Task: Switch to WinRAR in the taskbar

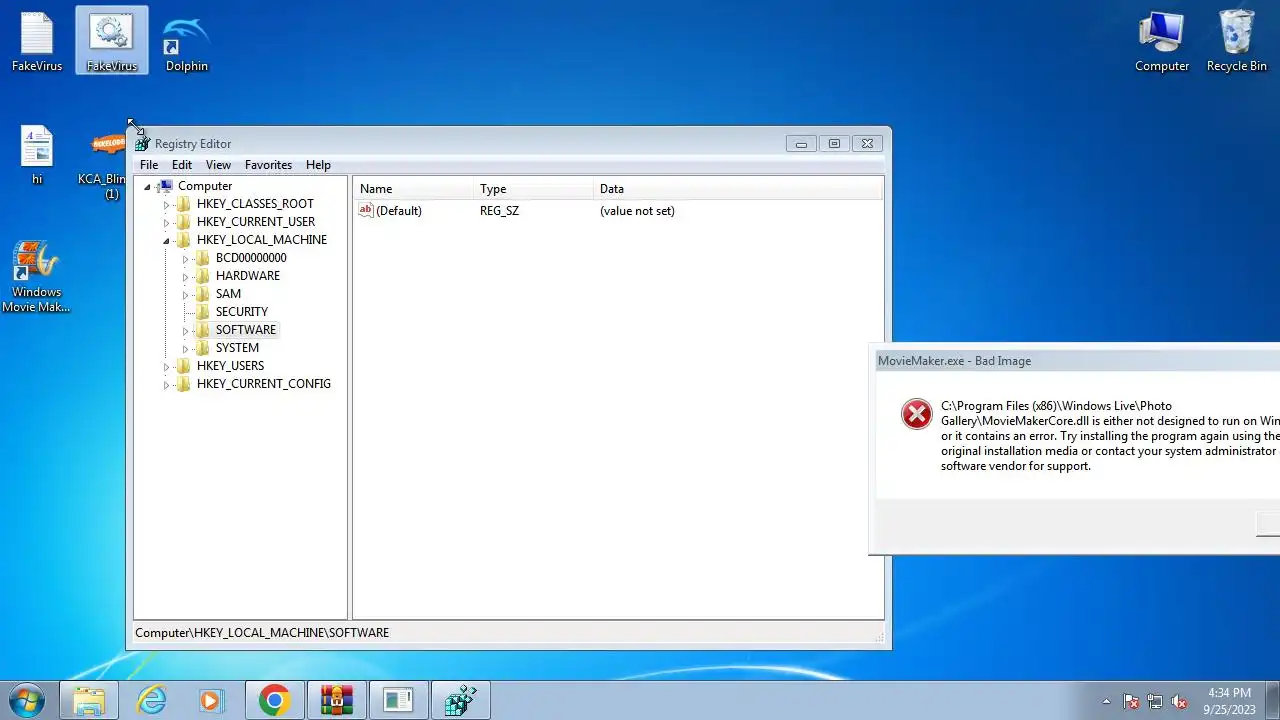Action: 336,700
